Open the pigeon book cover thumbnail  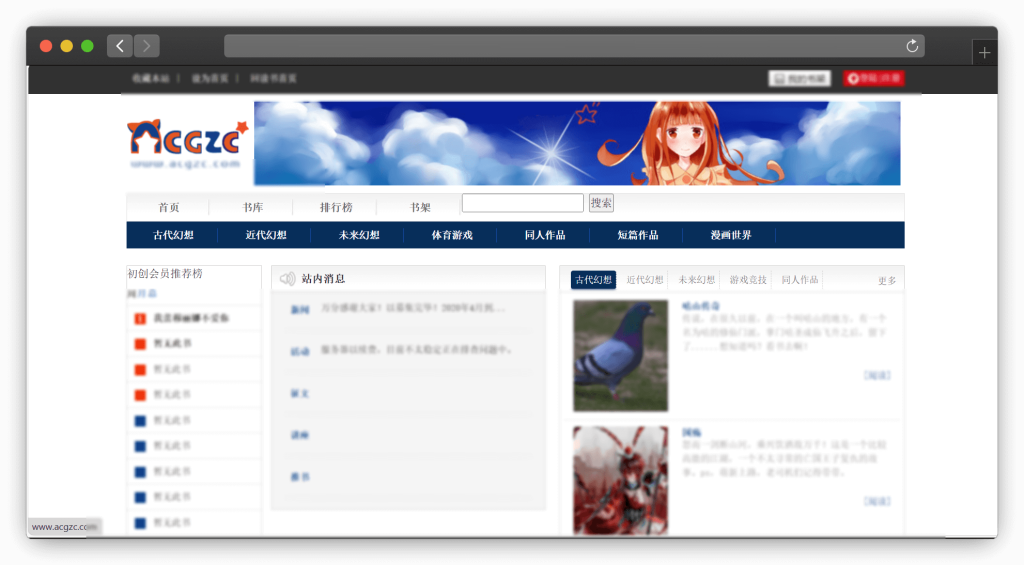click(x=620, y=356)
